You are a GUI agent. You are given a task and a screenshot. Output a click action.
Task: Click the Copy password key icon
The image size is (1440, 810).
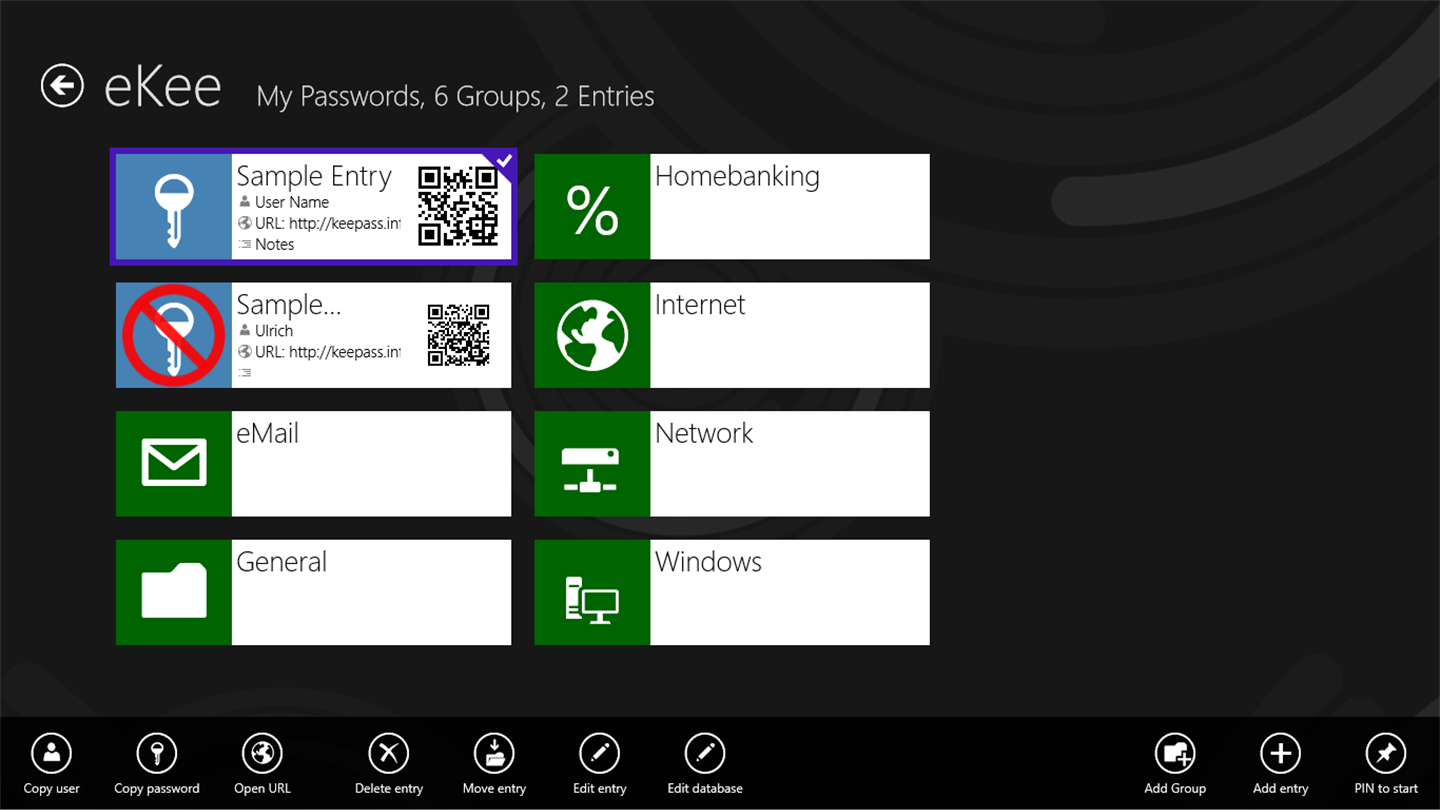pos(157,753)
